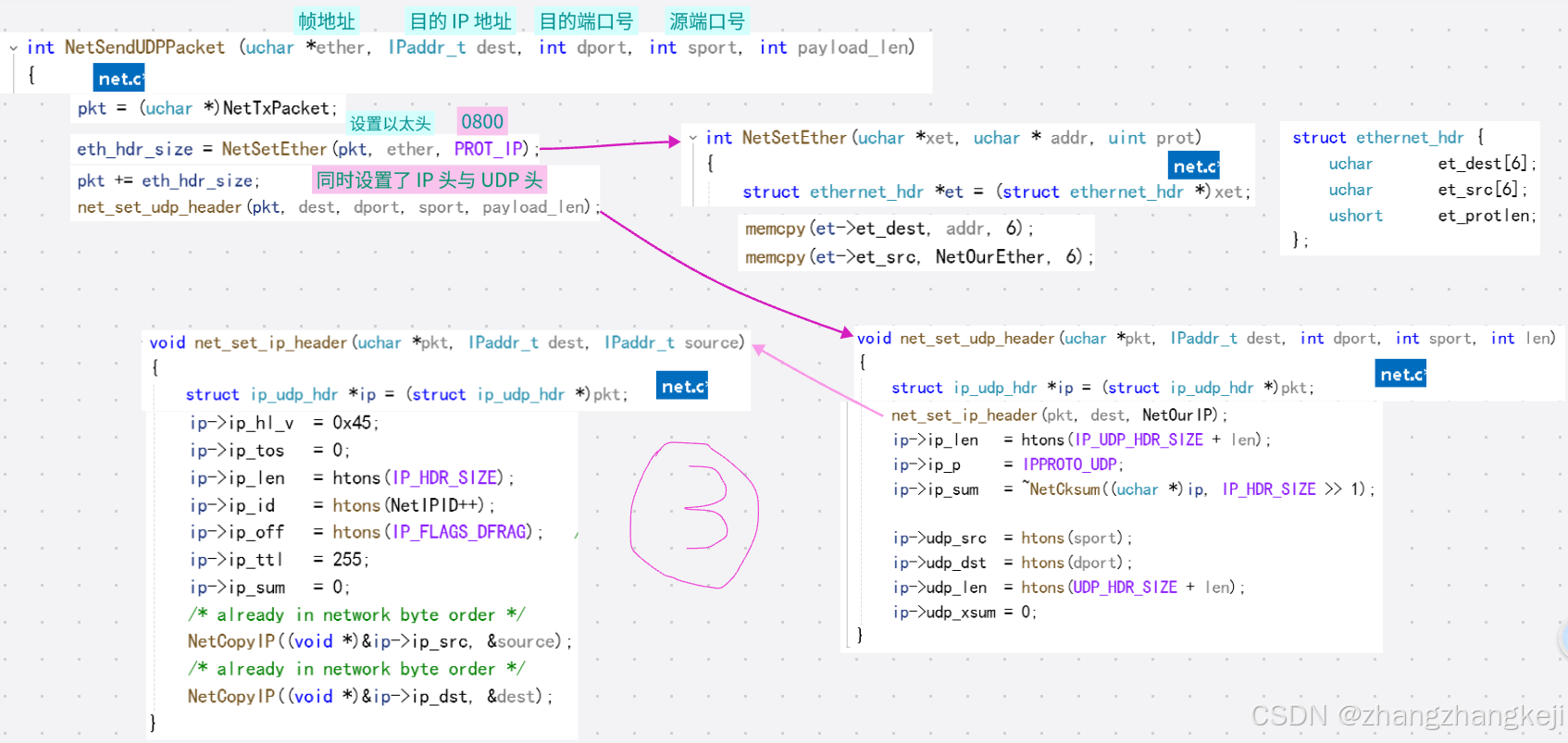Click ip->ip_len = htons(IP_HDR_SIZE) line

pyautogui.click(x=352, y=477)
